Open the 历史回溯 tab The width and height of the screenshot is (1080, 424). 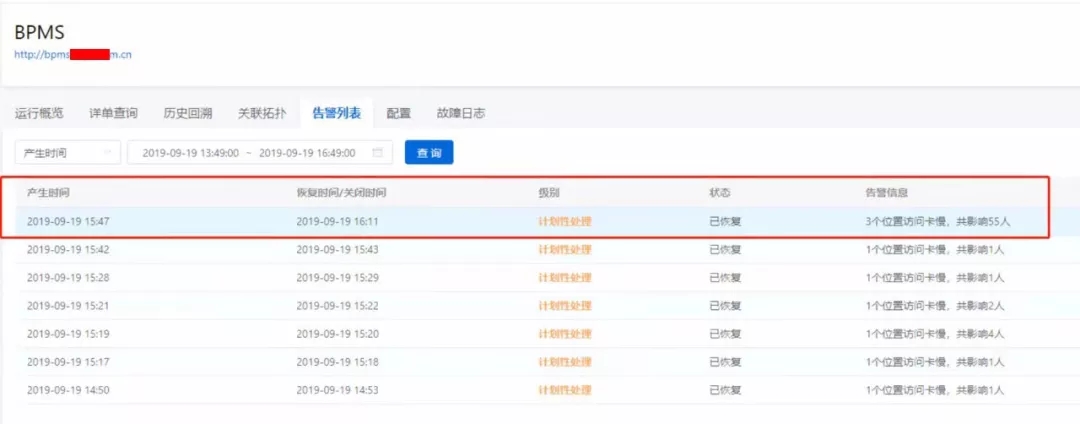click(x=188, y=113)
